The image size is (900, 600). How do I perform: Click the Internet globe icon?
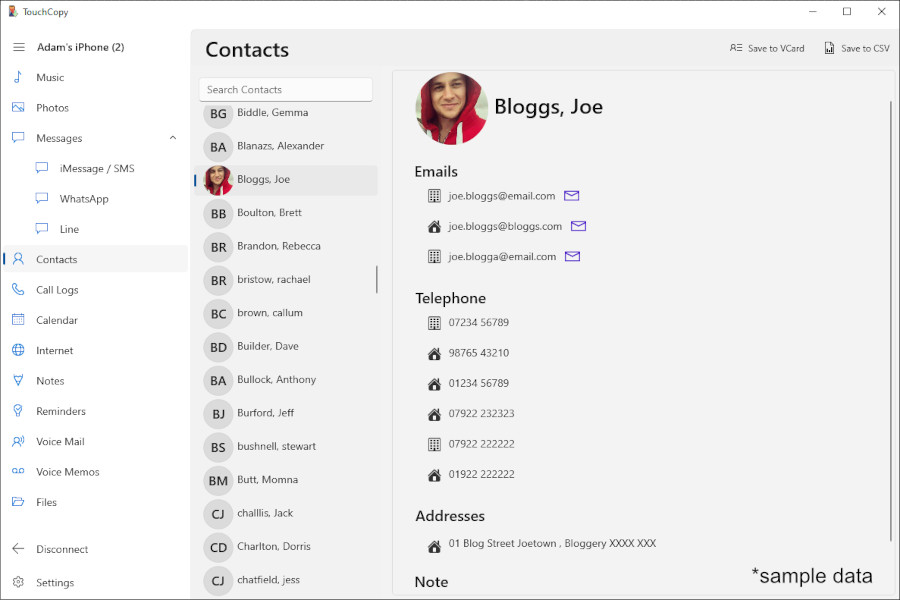pos(18,351)
